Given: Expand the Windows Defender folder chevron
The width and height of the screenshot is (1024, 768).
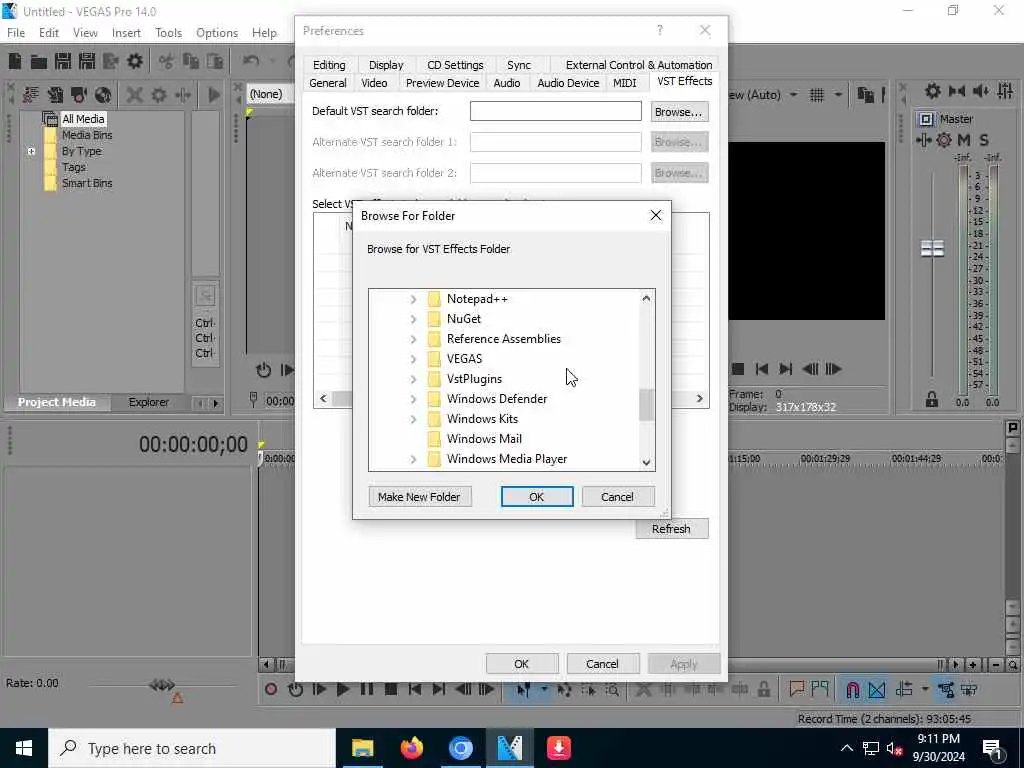Looking at the screenshot, I should [413, 399].
